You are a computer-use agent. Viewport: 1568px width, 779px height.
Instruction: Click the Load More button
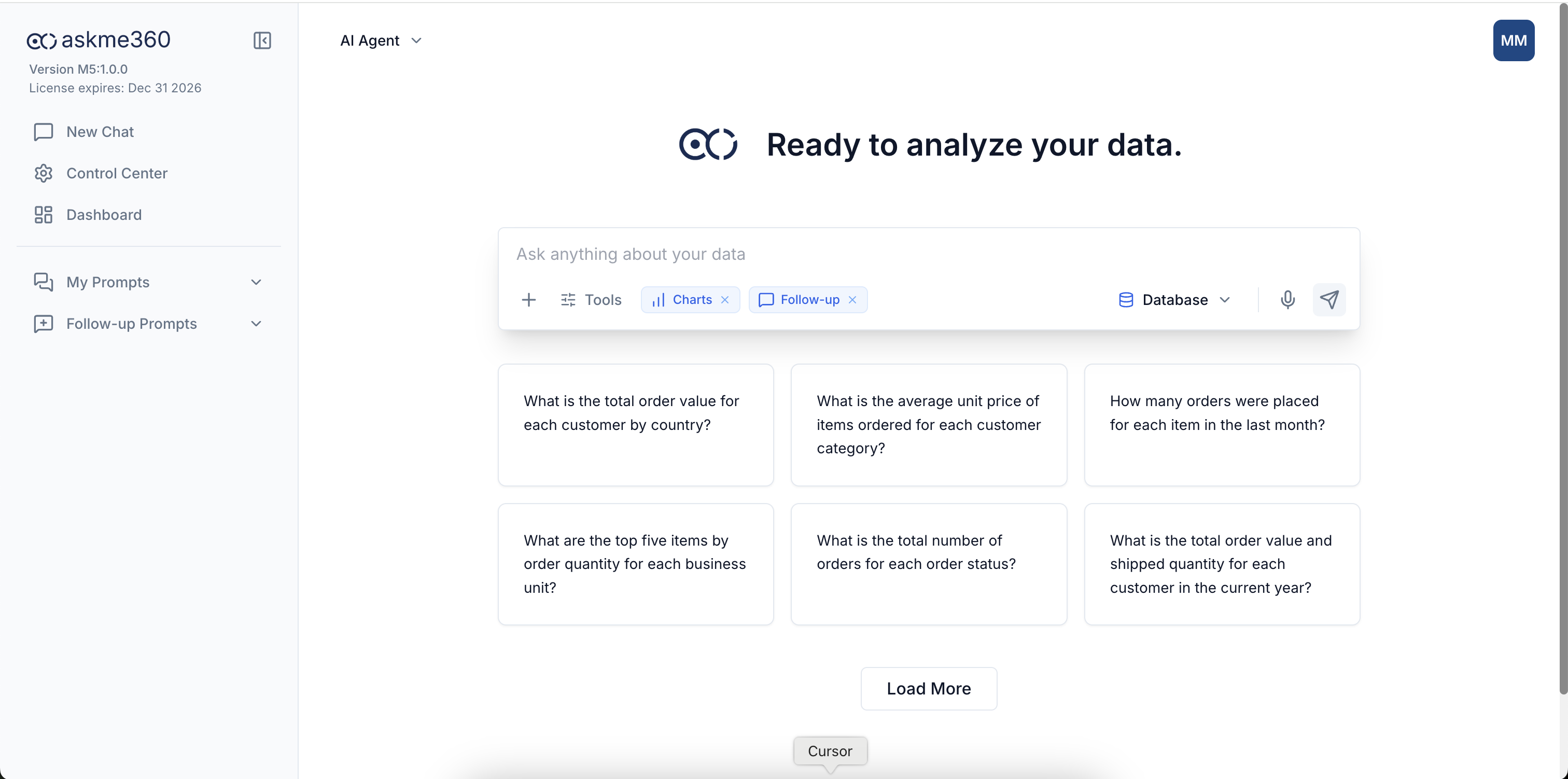928,688
